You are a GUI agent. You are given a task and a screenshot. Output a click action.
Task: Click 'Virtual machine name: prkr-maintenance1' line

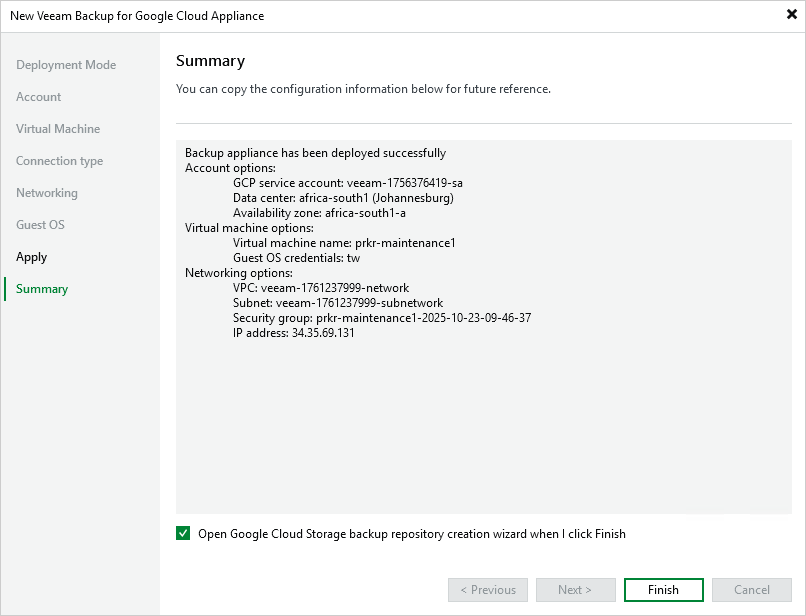coord(344,243)
